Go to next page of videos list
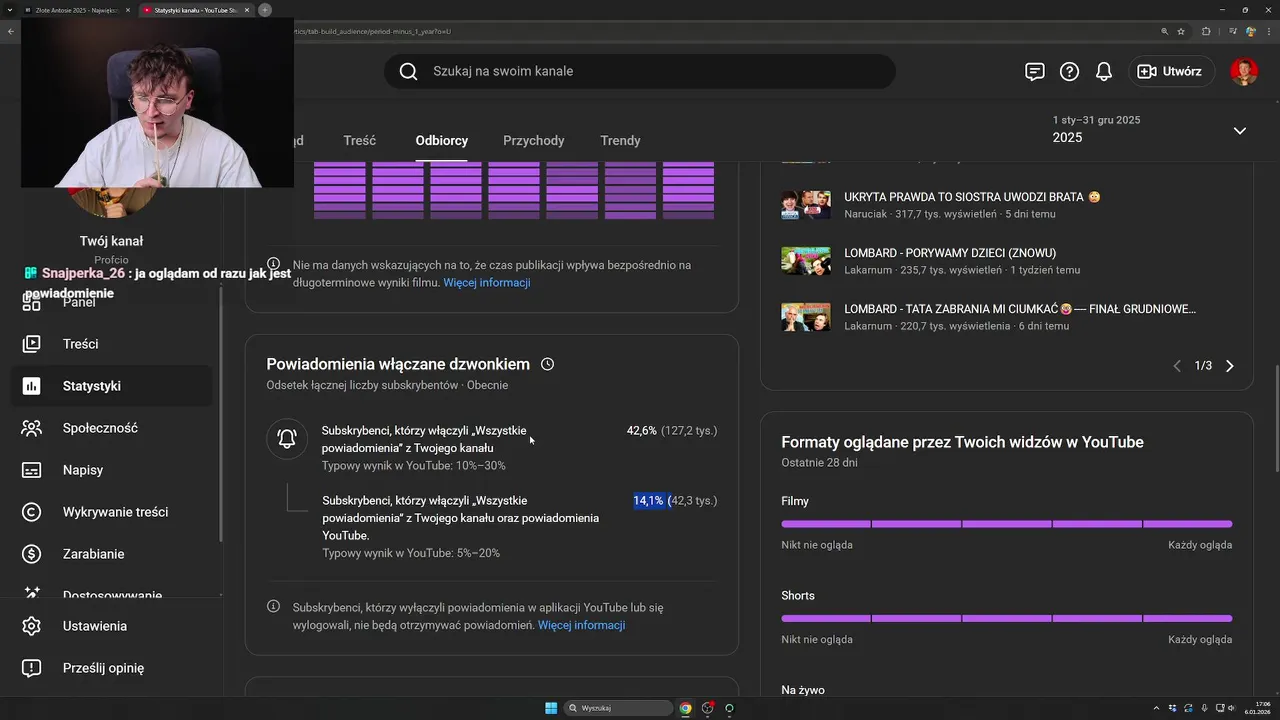The image size is (1280, 720). [1230, 366]
